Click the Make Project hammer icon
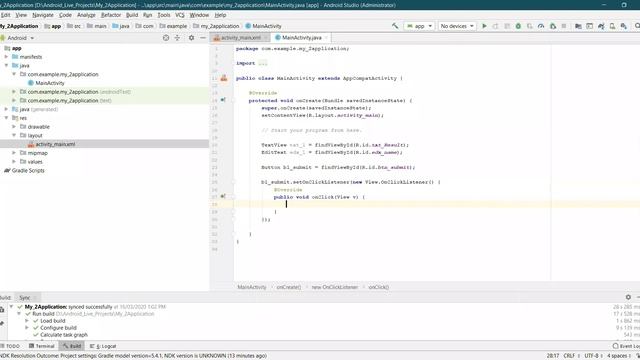640x360 pixels. click(x=395, y=26)
